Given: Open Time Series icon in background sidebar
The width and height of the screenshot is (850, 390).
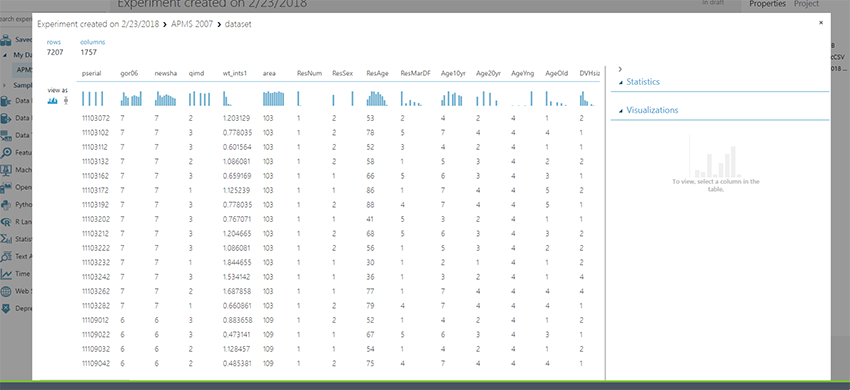Looking at the screenshot, I should click(7, 274).
